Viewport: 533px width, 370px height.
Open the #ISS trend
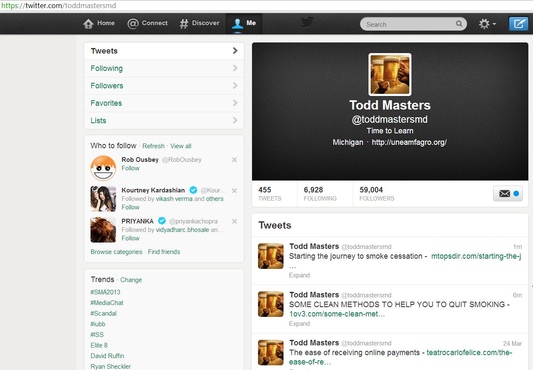tap(97, 335)
